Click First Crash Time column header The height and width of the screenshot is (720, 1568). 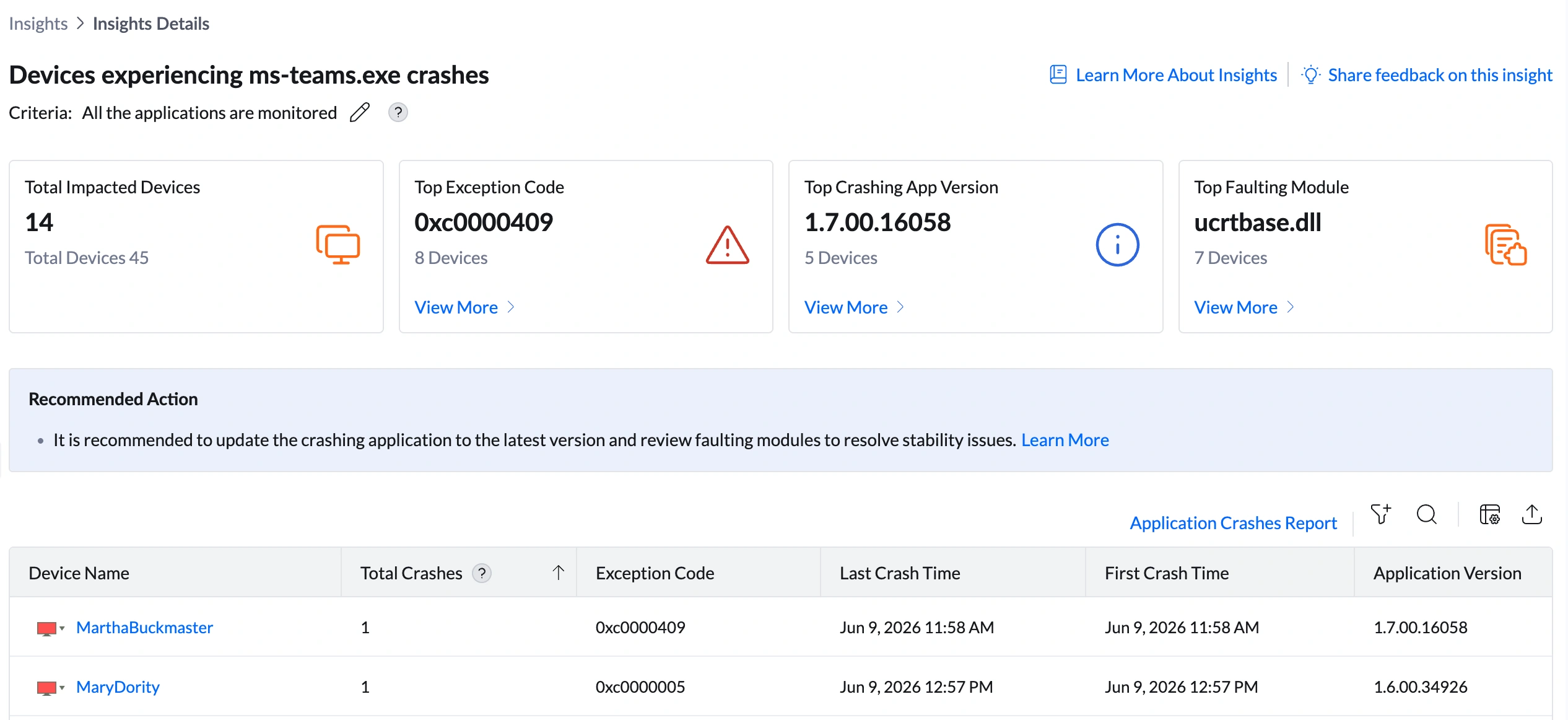pyautogui.click(x=1220, y=573)
